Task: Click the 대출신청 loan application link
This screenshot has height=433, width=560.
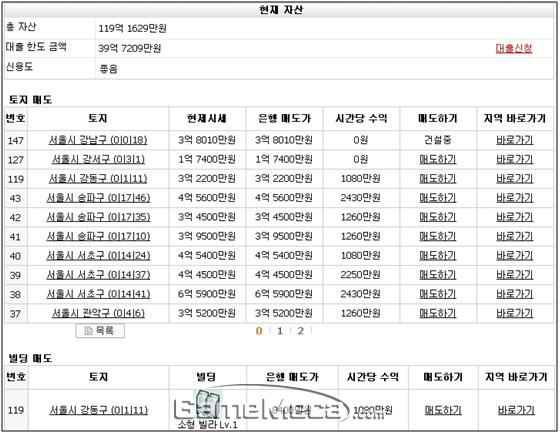Action: pyautogui.click(x=514, y=48)
